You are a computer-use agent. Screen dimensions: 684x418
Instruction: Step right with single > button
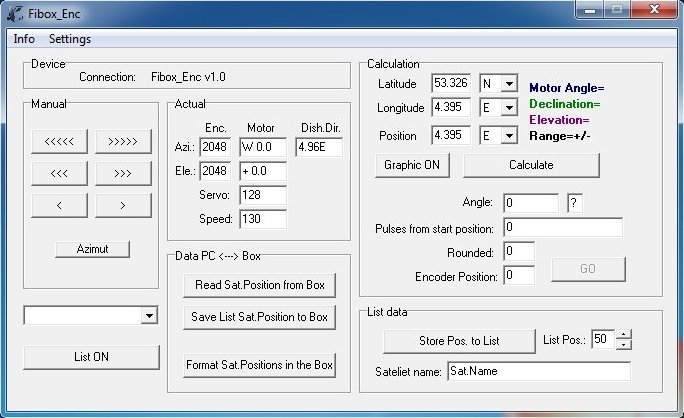point(123,206)
